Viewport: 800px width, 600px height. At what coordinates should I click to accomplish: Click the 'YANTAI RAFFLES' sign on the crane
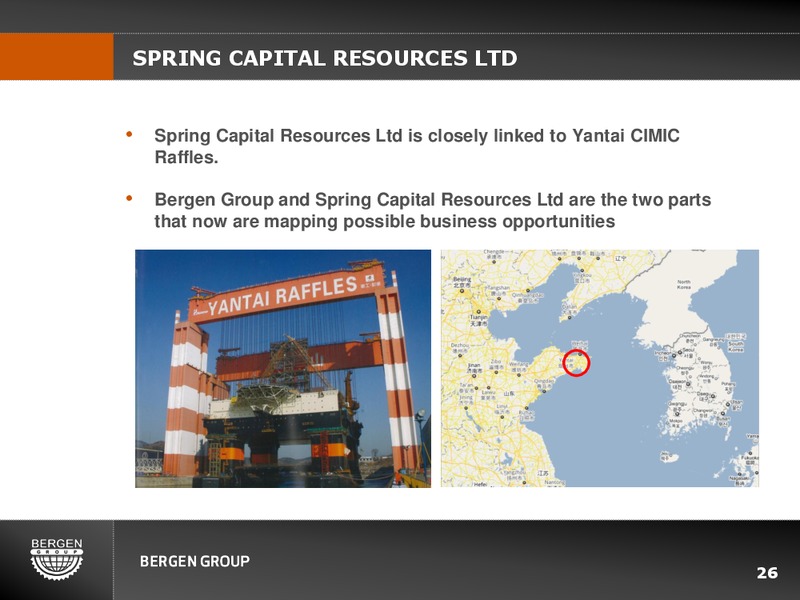click(x=282, y=297)
